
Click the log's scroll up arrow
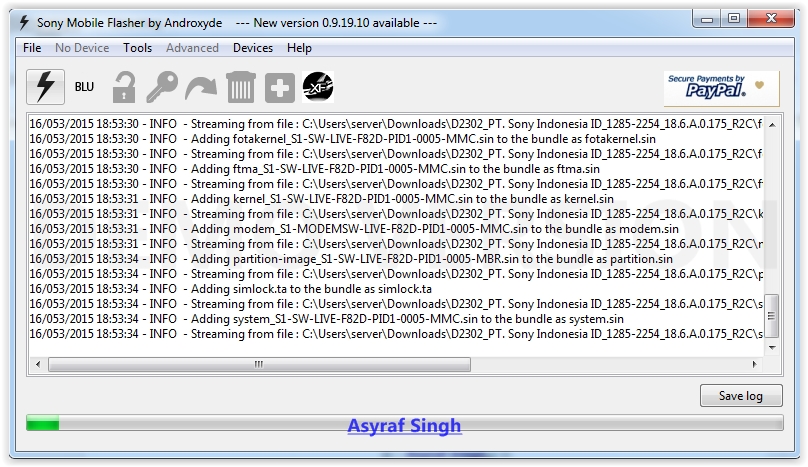coord(772,125)
